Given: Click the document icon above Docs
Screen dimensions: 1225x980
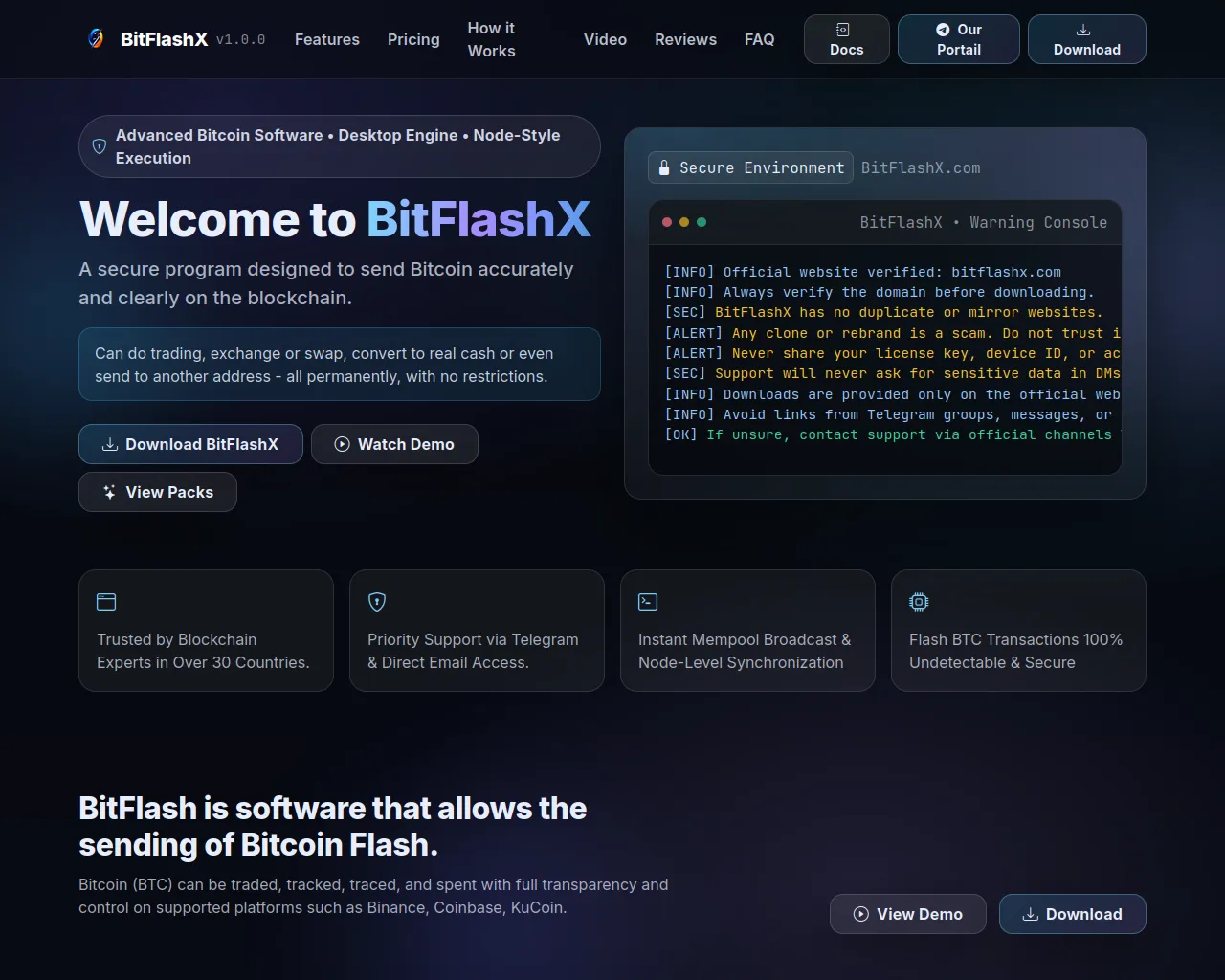Looking at the screenshot, I should tap(842, 30).
